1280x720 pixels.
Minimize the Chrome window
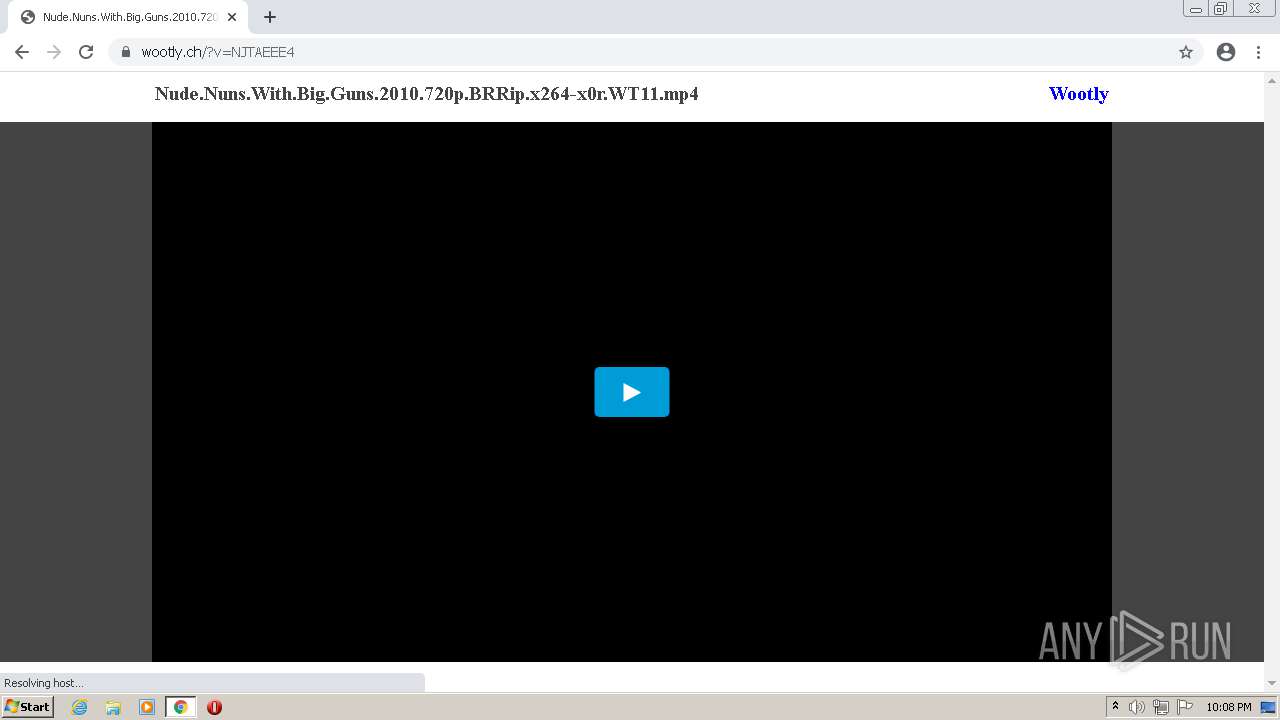point(1195,9)
